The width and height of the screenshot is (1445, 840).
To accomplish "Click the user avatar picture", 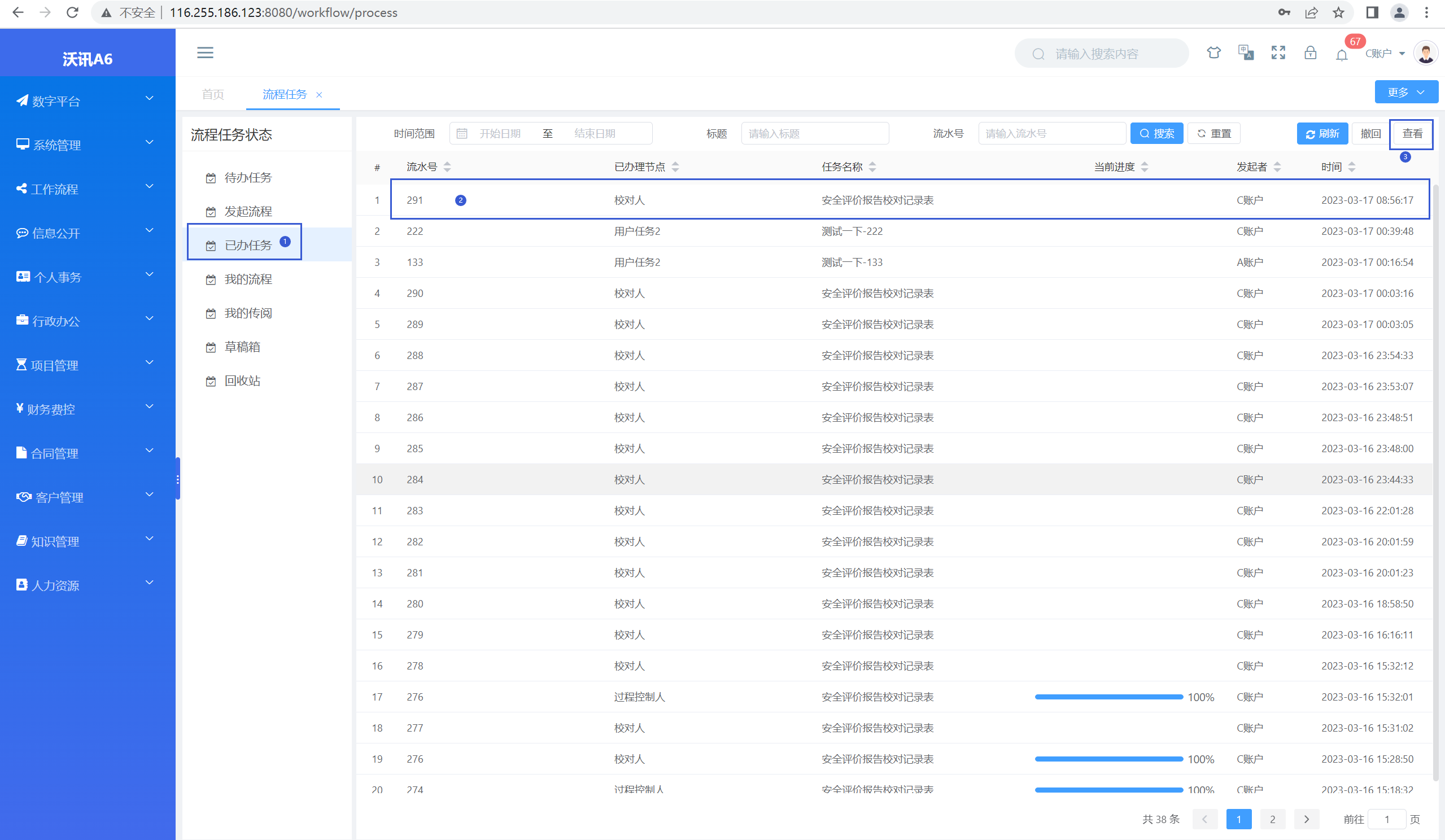I will coord(1426,53).
